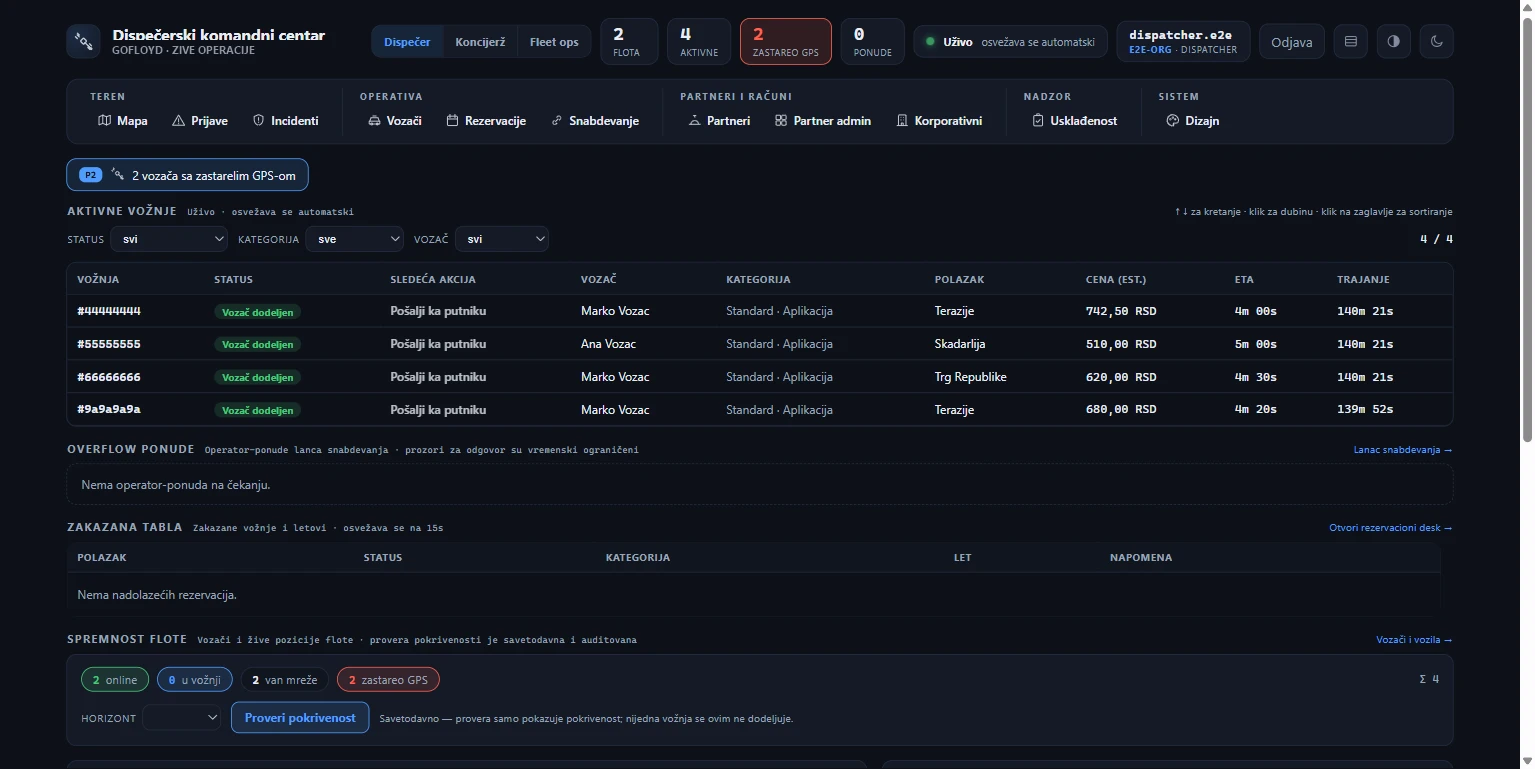The width and height of the screenshot is (1535, 769).
Task: Open Usklađenost clipboard page
Action: coord(1075,121)
